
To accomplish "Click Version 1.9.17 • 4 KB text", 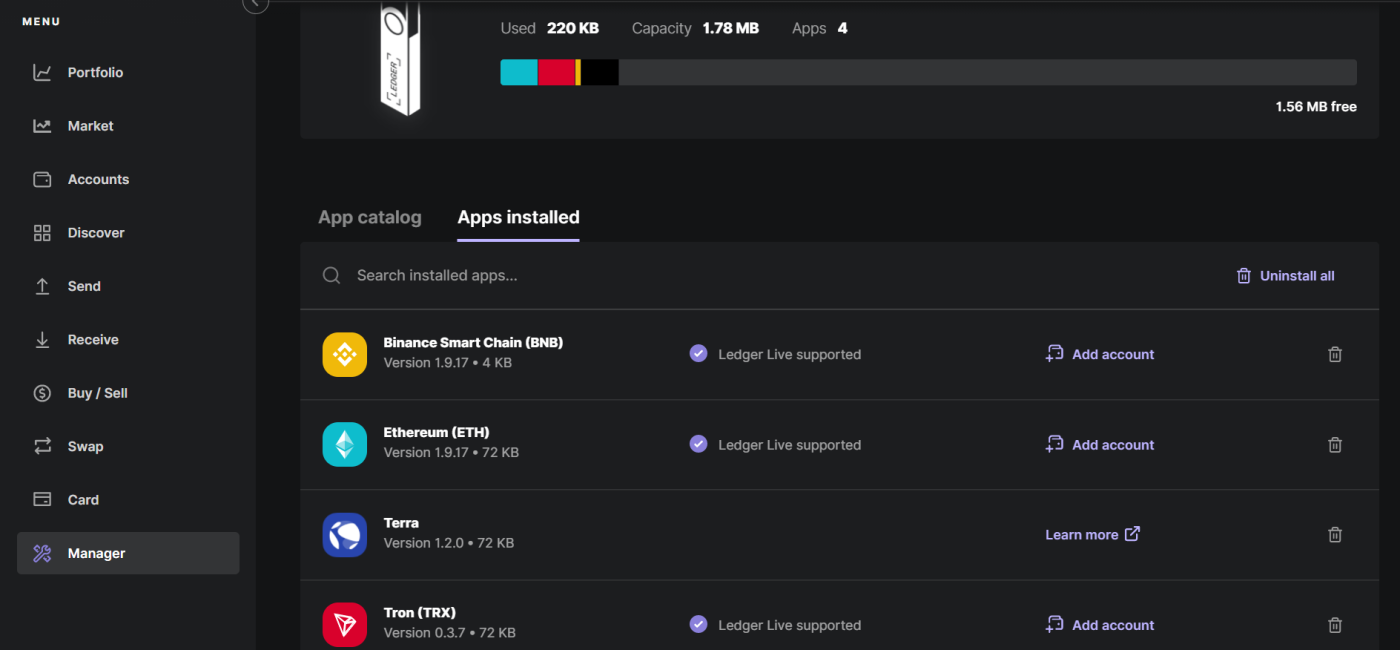I will tap(448, 363).
